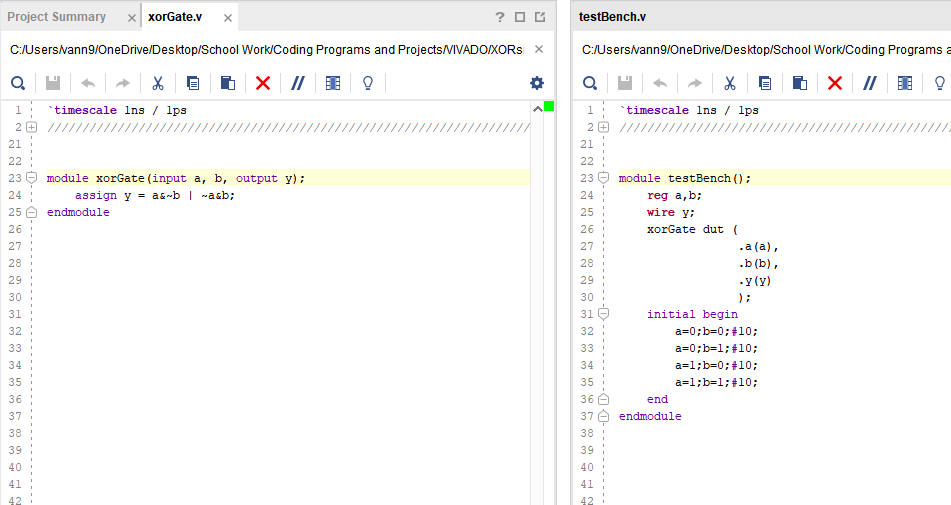Click red delete X in testBench.v toolbar

pos(835,83)
